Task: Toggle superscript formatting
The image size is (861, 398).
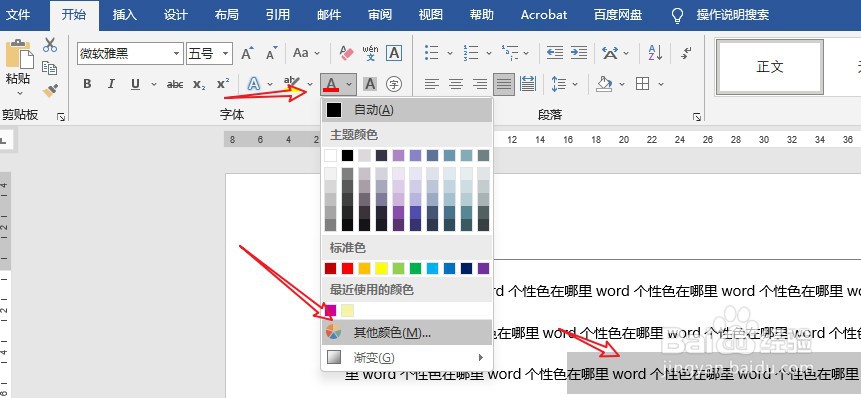Action: (x=222, y=84)
